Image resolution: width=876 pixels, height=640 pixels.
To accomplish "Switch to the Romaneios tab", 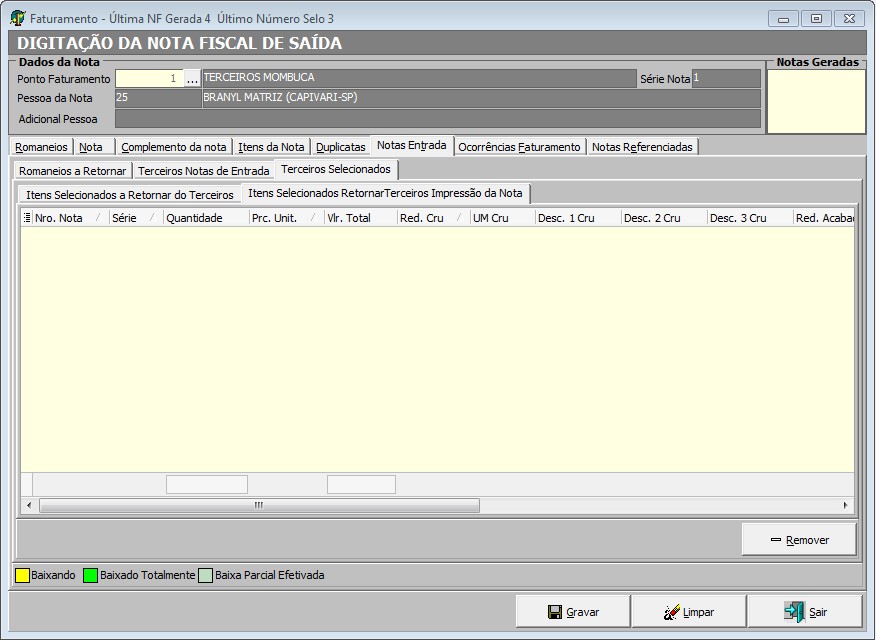I will coord(42,147).
